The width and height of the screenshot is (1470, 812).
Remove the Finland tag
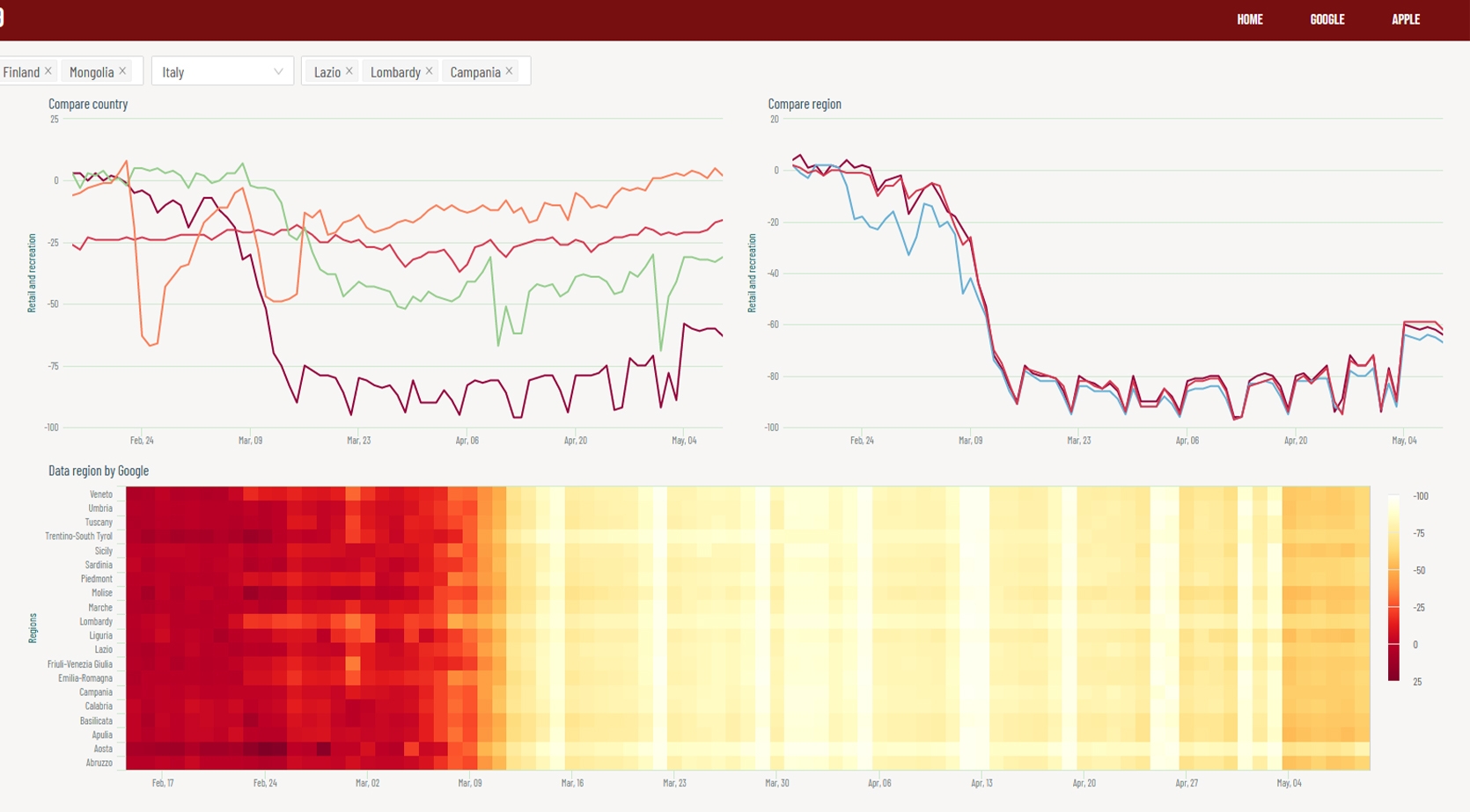[x=48, y=71]
